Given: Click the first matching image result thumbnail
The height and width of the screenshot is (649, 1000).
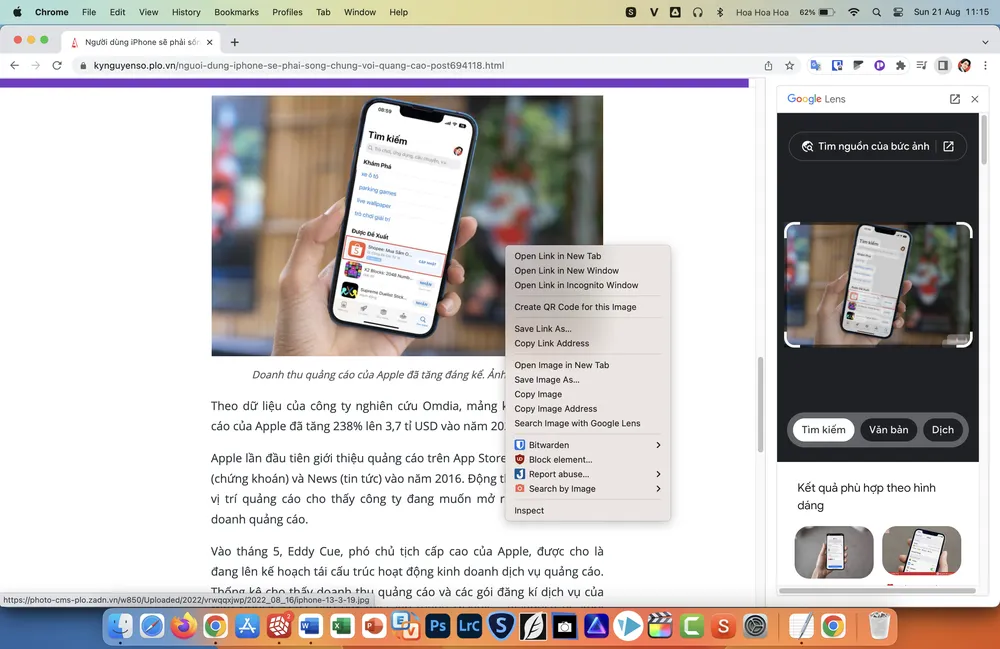Looking at the screenshot, I should point(833,551).
